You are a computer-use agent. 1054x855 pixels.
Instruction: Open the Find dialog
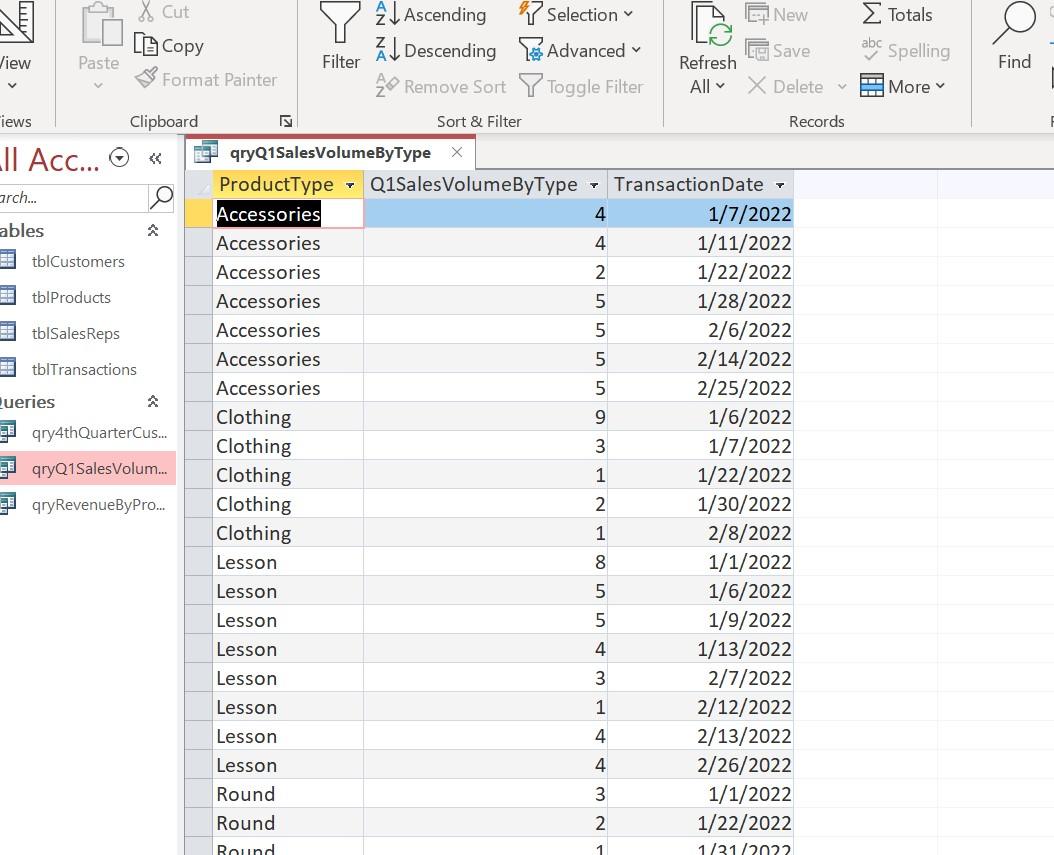(1014, 40)
